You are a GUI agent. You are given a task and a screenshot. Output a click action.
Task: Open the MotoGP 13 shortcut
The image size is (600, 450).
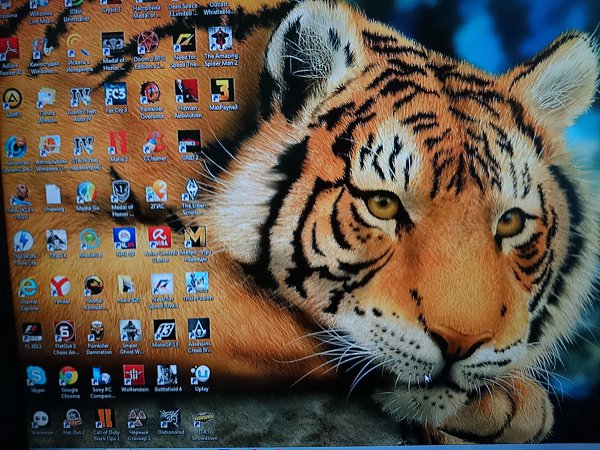coord(164,330)
